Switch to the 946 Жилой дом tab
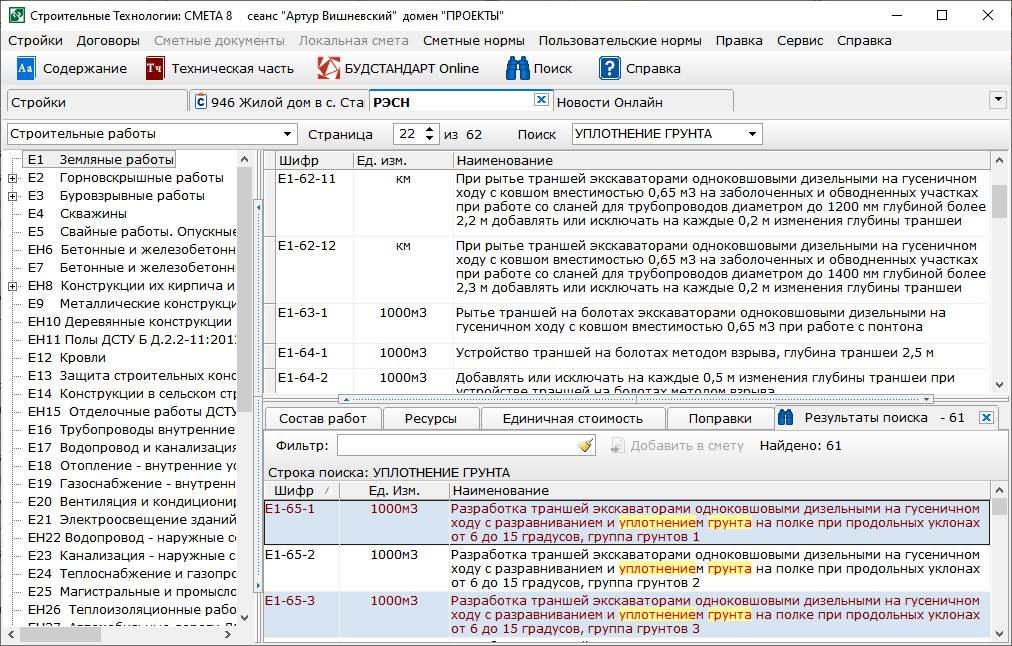This screenshot has width=1012, height=646. (x=279, y=102)
